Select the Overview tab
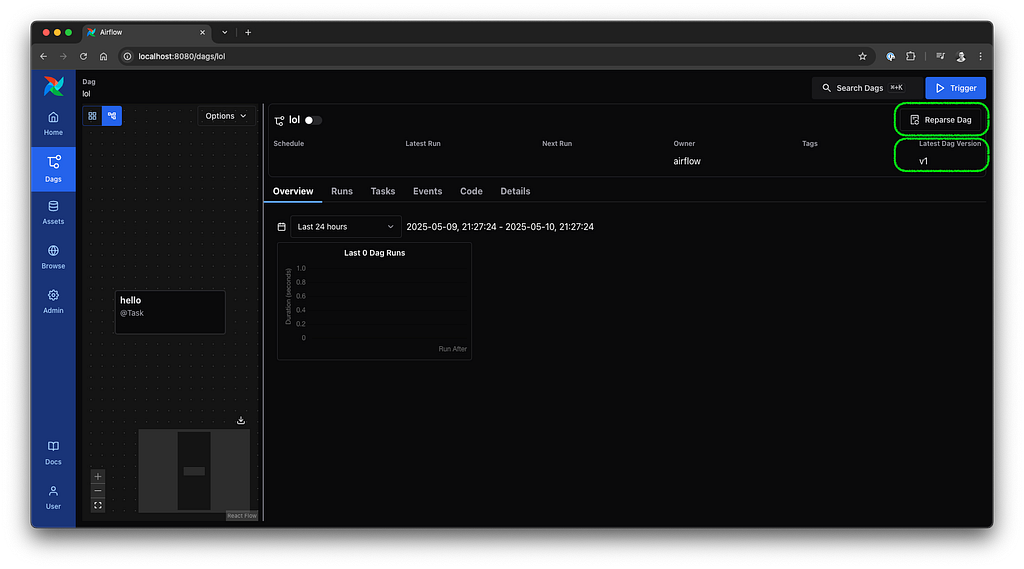This screenshot has width=1024, height=569. coord(293,191)
